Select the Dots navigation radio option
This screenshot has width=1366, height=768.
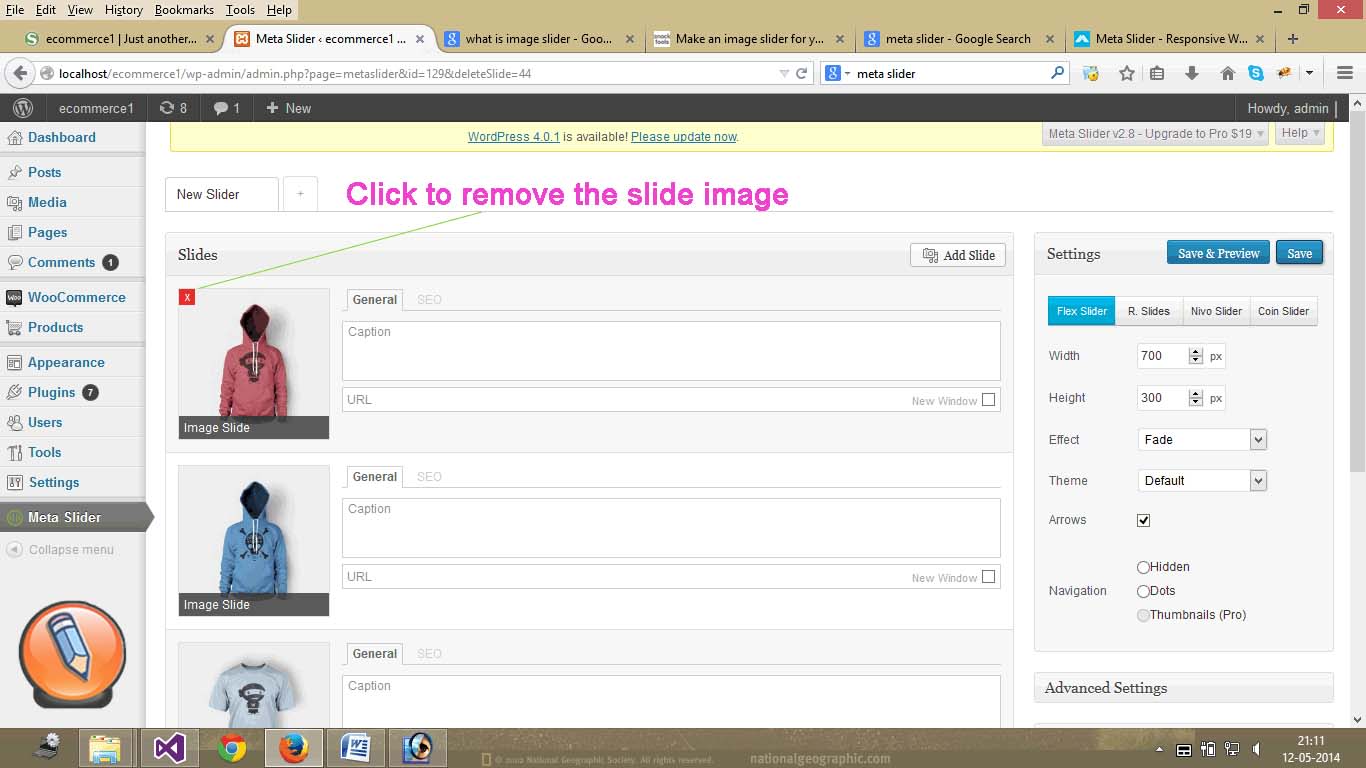(x=1143, y=591)
